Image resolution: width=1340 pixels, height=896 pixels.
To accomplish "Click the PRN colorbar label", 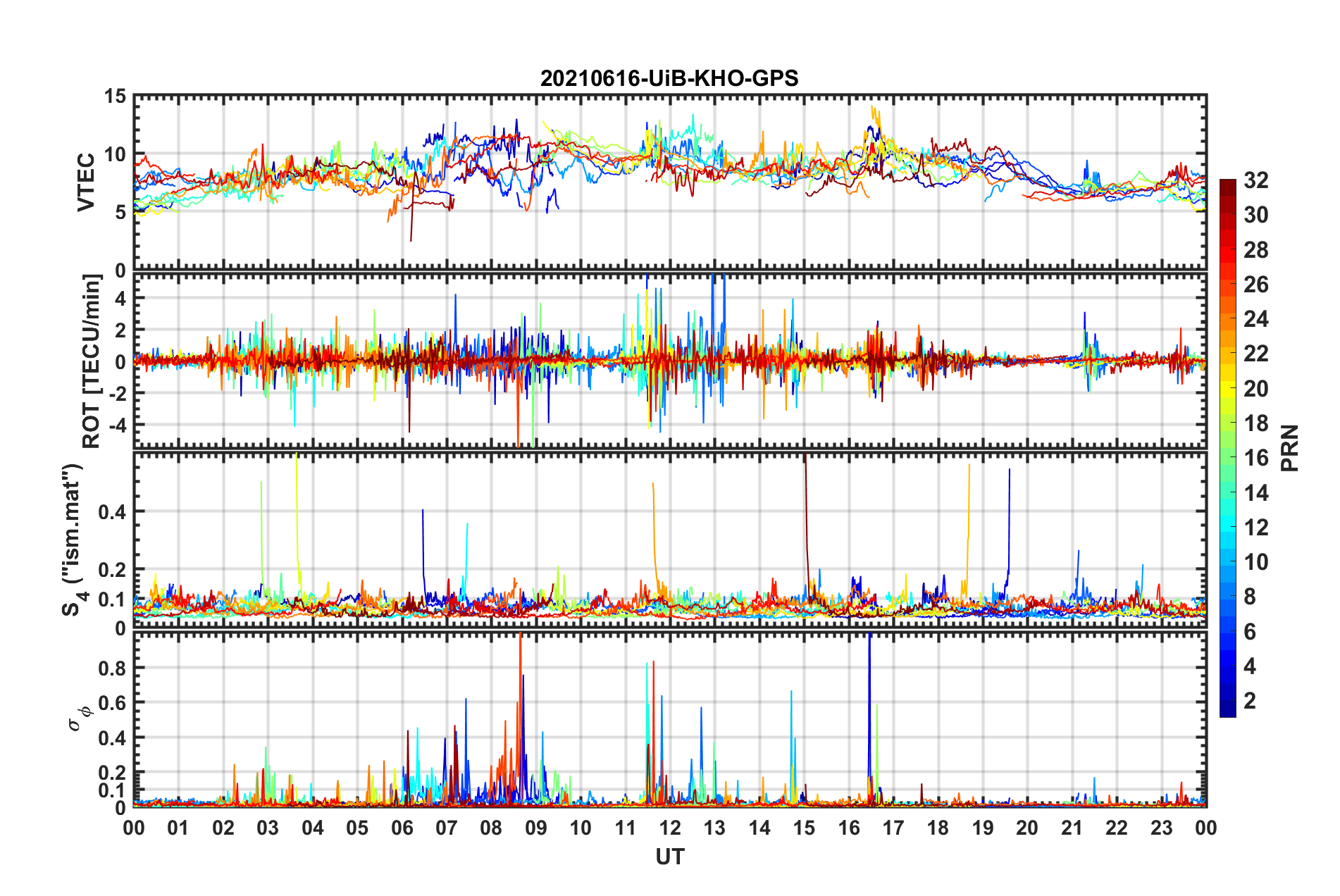I will (x=1289, y=448).
